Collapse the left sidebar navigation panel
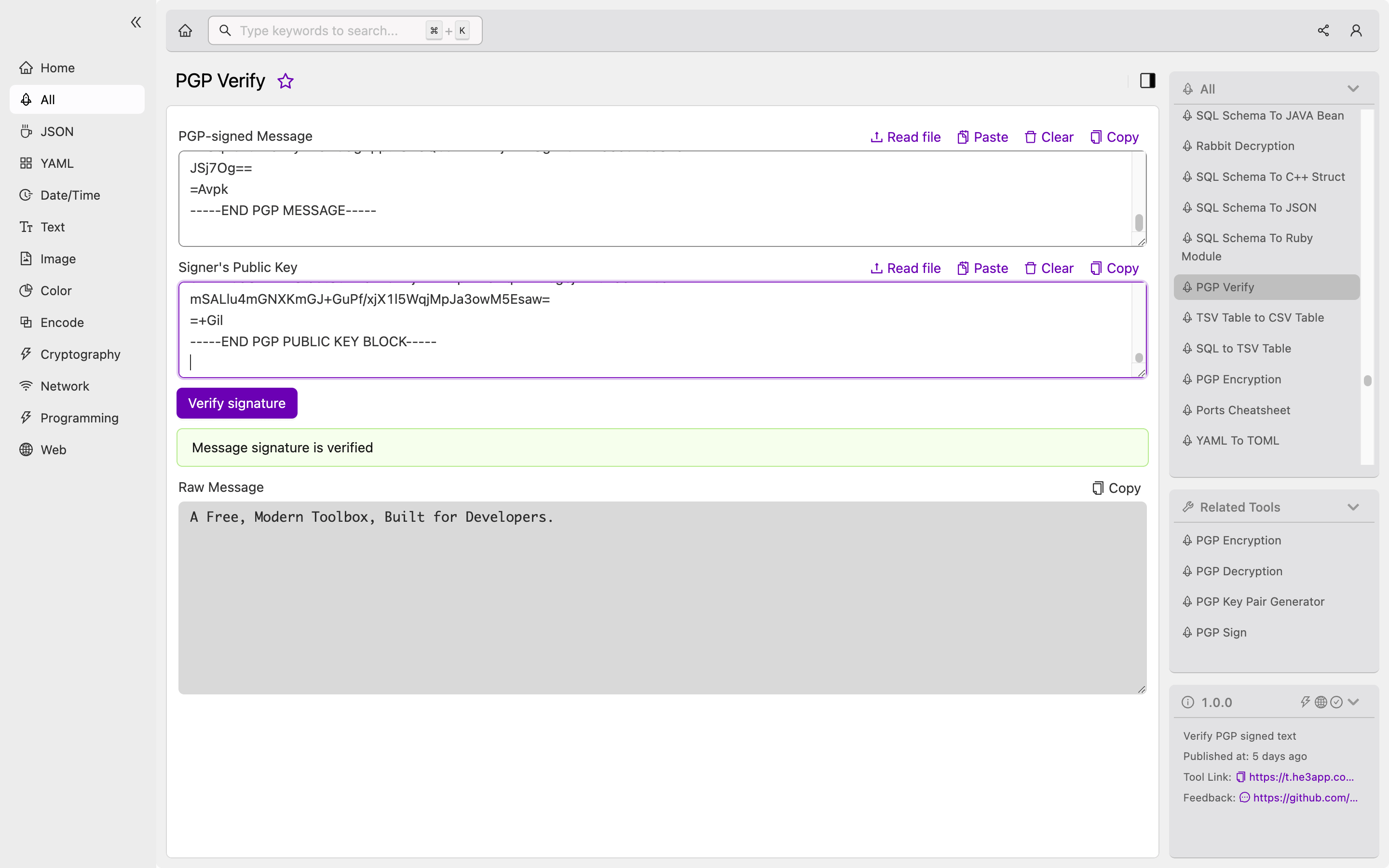This screenshot has width=1389, height=868. [x=135, y=22]
